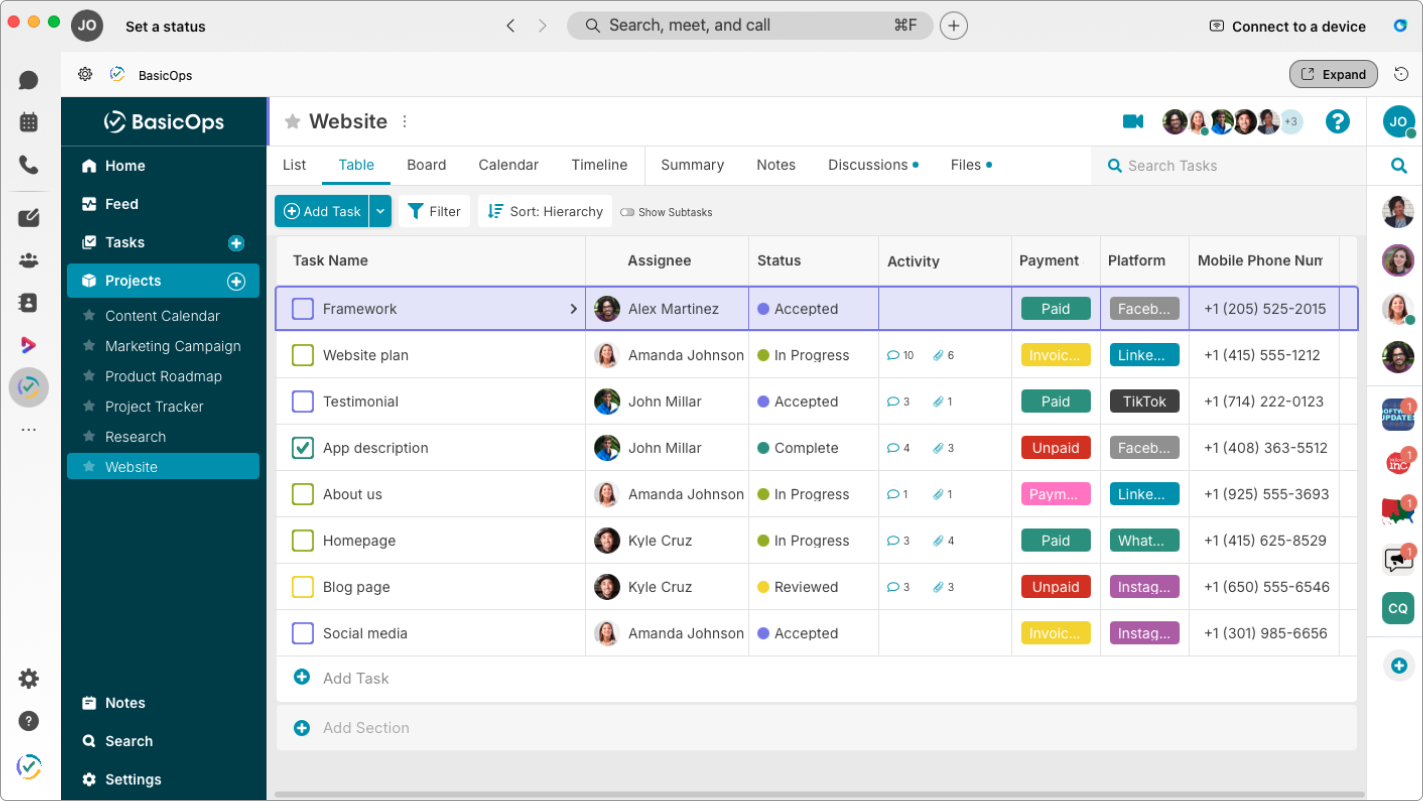Viewport: 1423px width, 801px height.
Task: Check the Homepage task checkbox
Action: click(303, 541)
